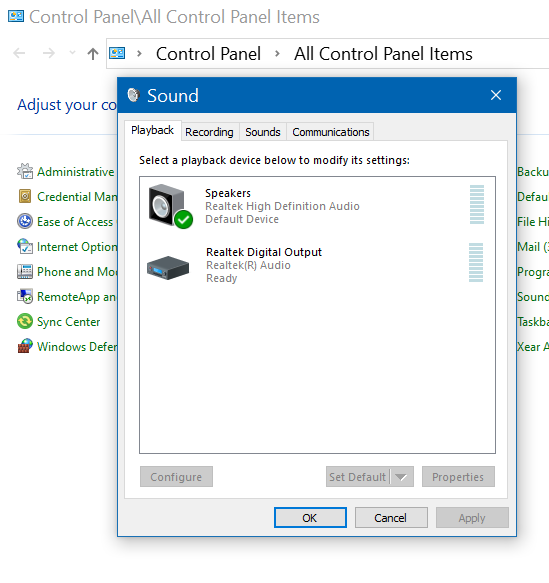Open Administrative Tools icon
This screenshot has width=549, height=583.
(25, 171)
